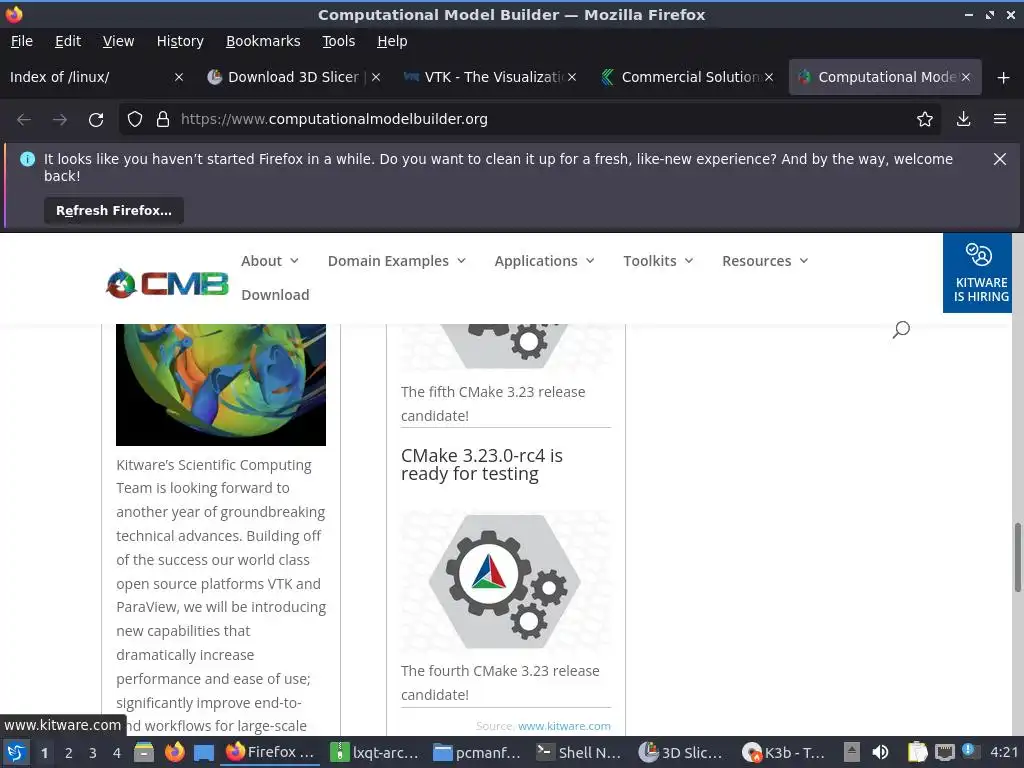View site security lock info

point(163,120)
